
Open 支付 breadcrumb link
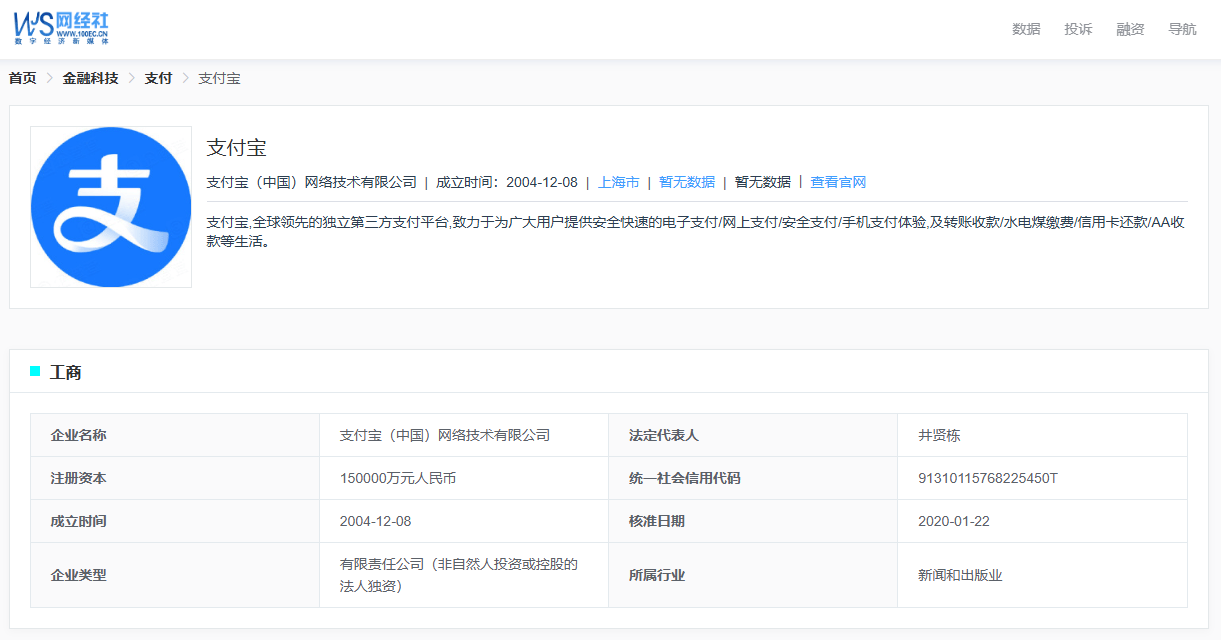[x=158, y=78]
